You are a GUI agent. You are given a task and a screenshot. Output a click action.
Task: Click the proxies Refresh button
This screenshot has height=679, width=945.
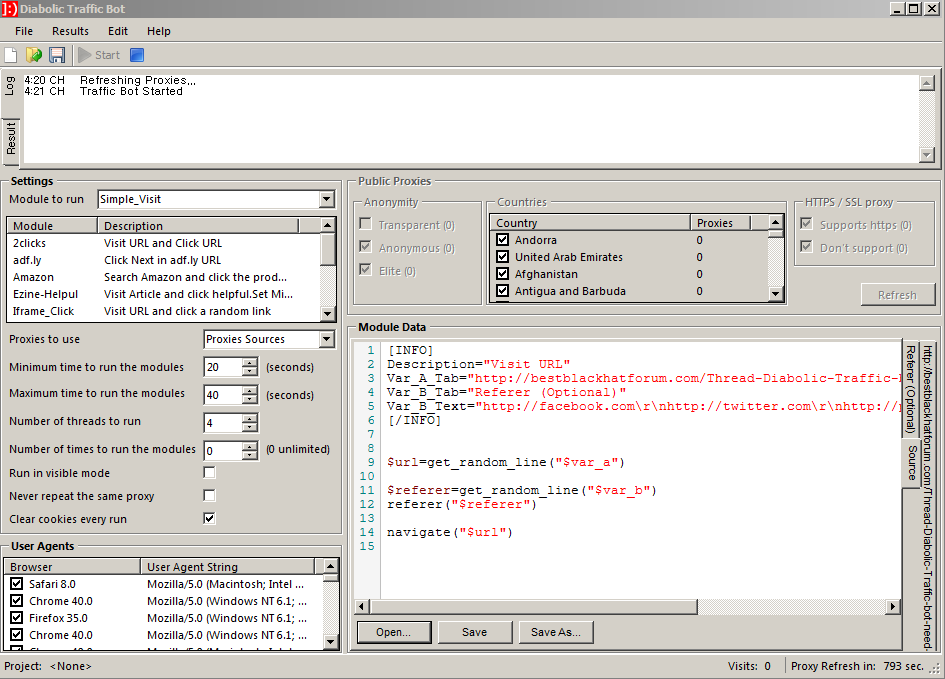coord(897,295)
